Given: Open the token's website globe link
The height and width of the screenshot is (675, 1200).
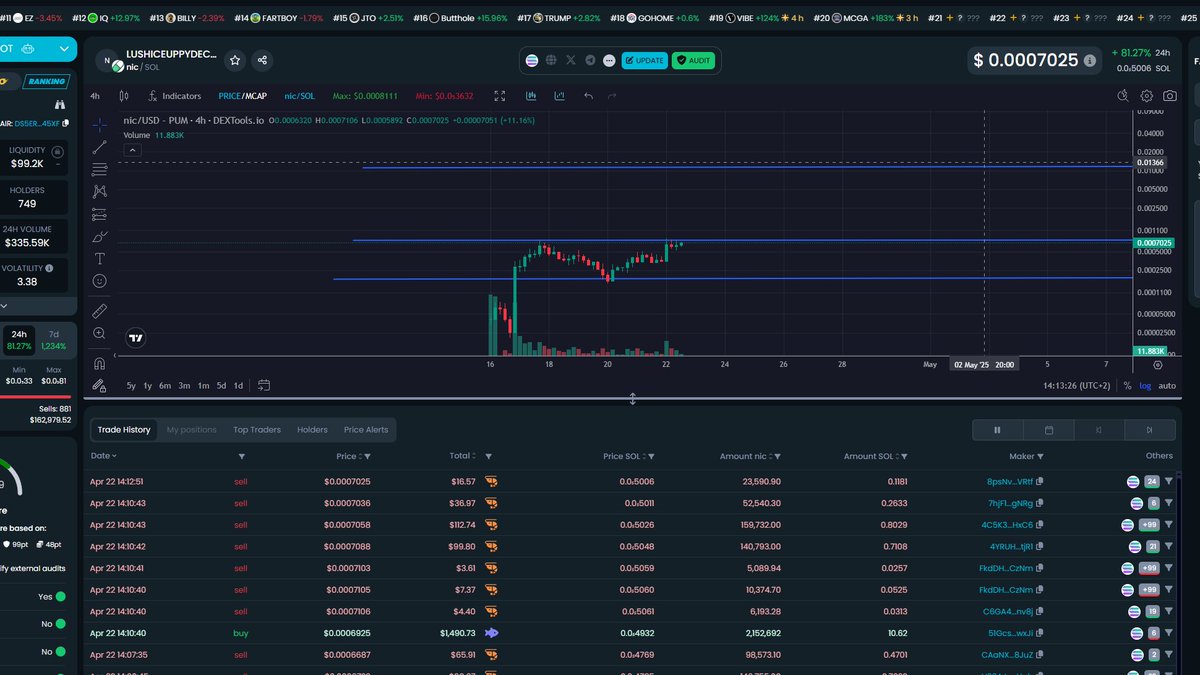Looking at the screenshot, I should click(x=551, y=60).
